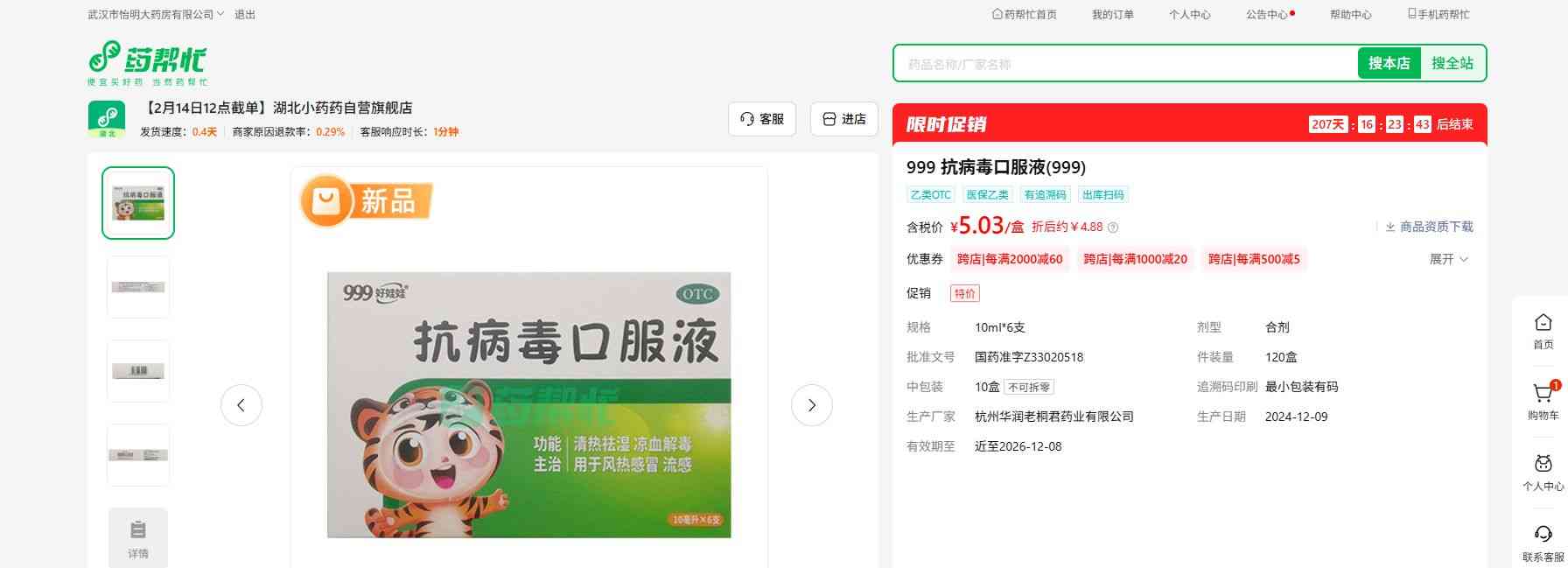Download product credentials via 商品资质下载
1568x568 pixels.
pos(1429,227)
